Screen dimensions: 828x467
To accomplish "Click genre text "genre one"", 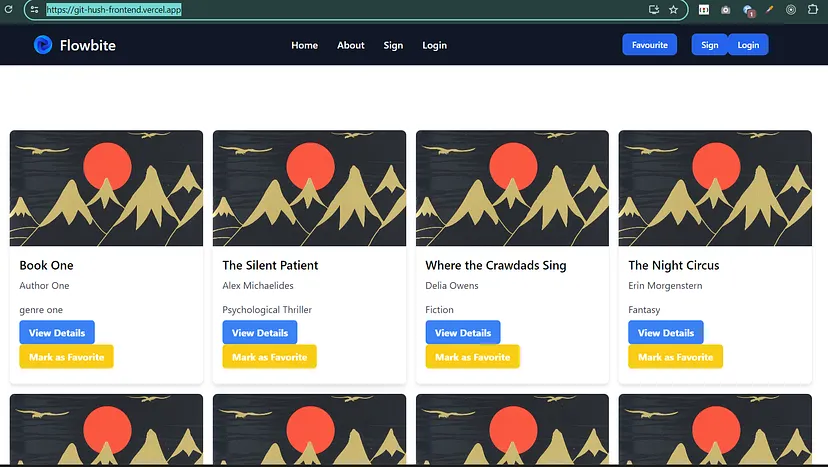I will point(41,310).
